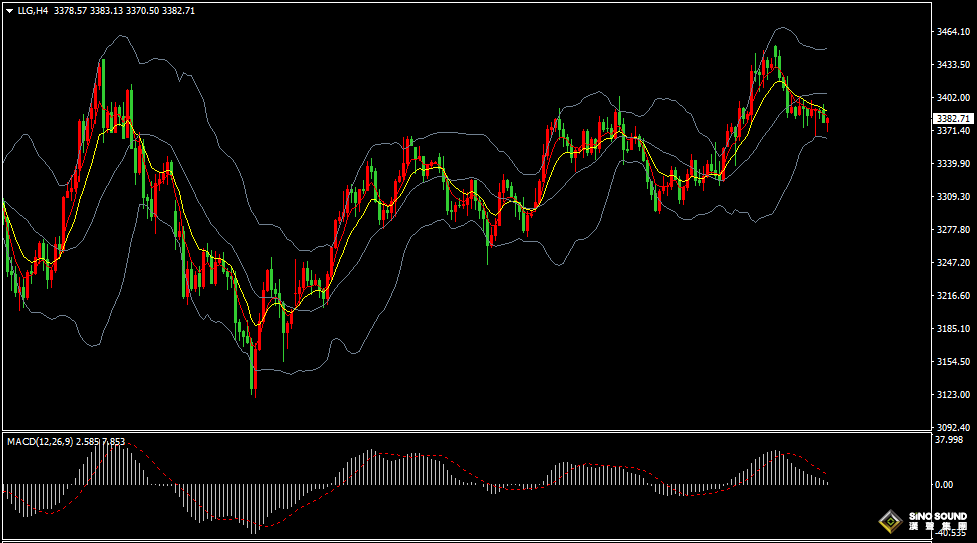
Task: Click the 3092.40 price axis label
Action: [x=953, y=427]
